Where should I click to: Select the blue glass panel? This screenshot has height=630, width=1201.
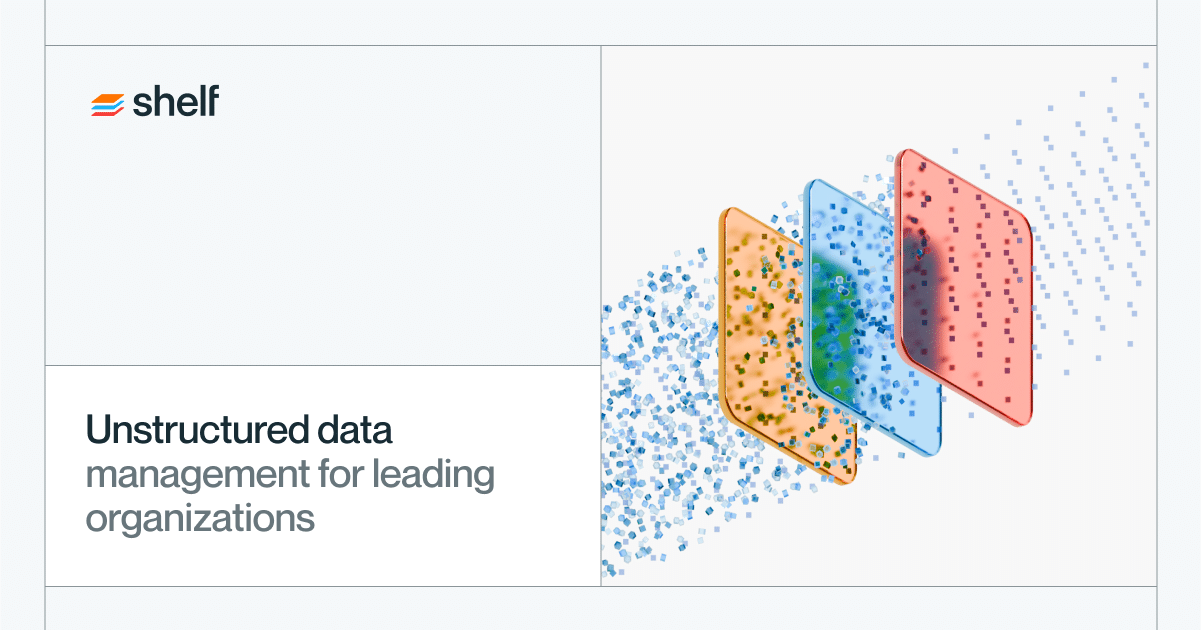click(873, 317)
